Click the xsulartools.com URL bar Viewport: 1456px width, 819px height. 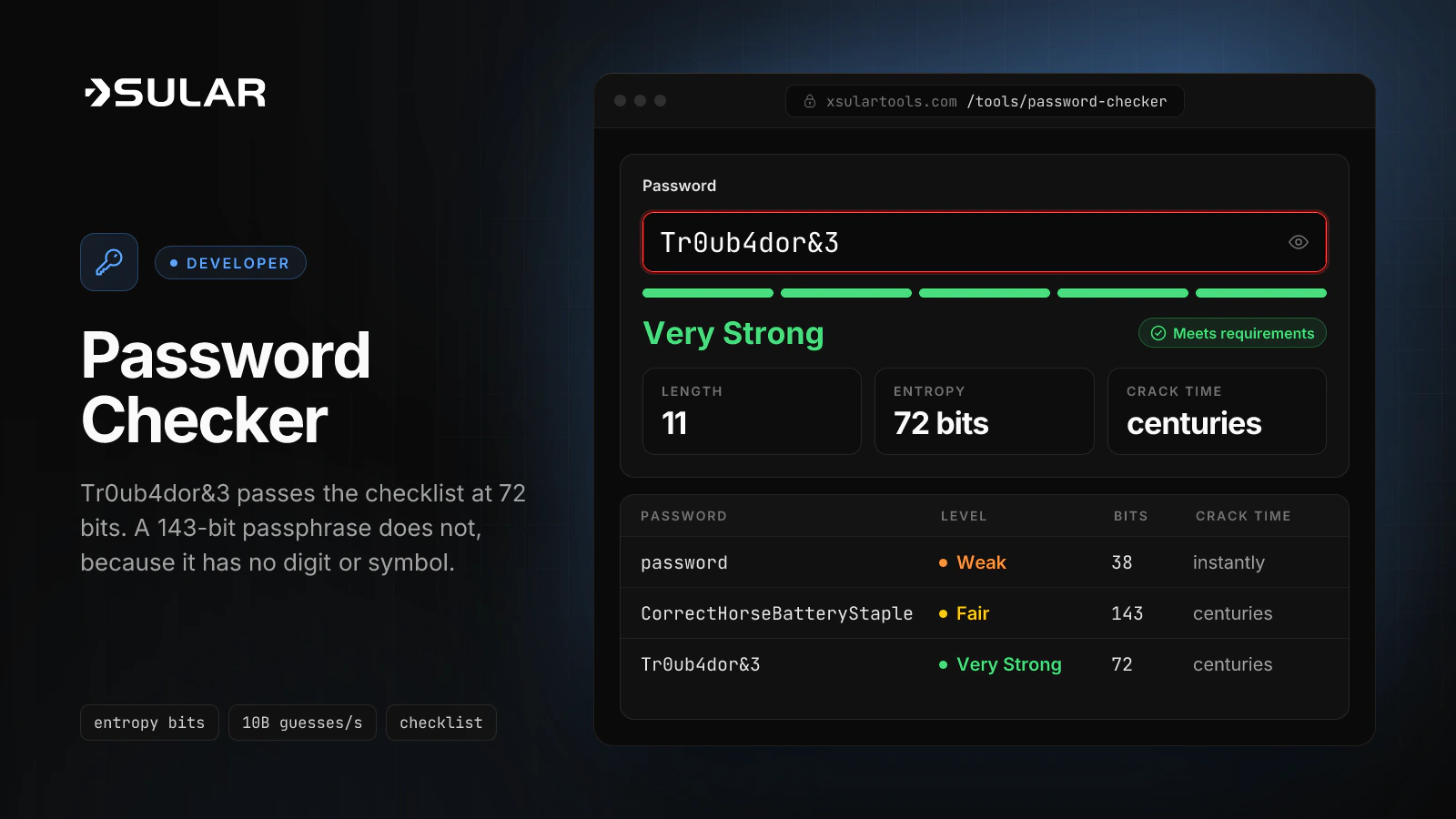point(985,101)
